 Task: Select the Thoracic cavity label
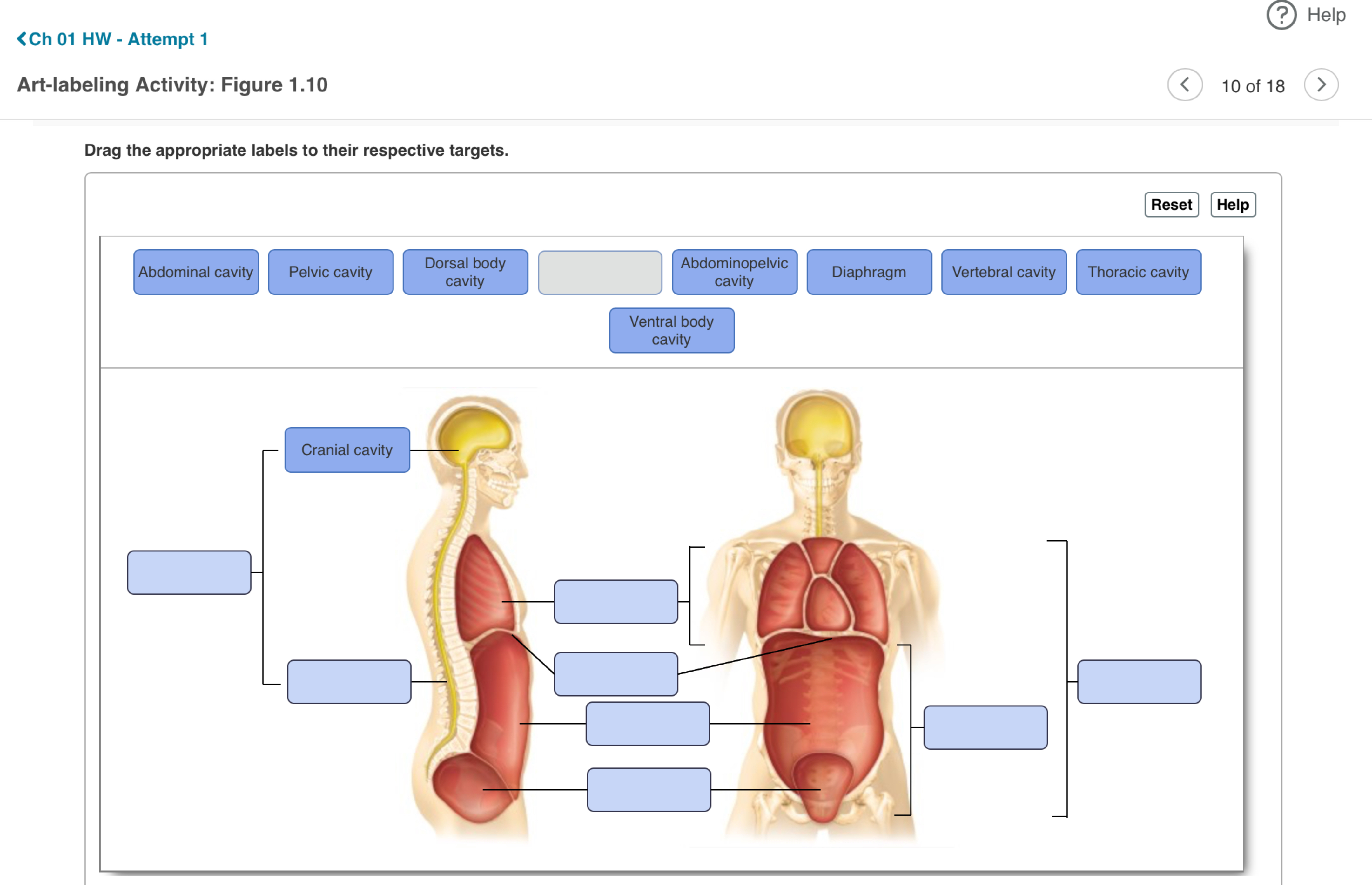[1138, 272]
